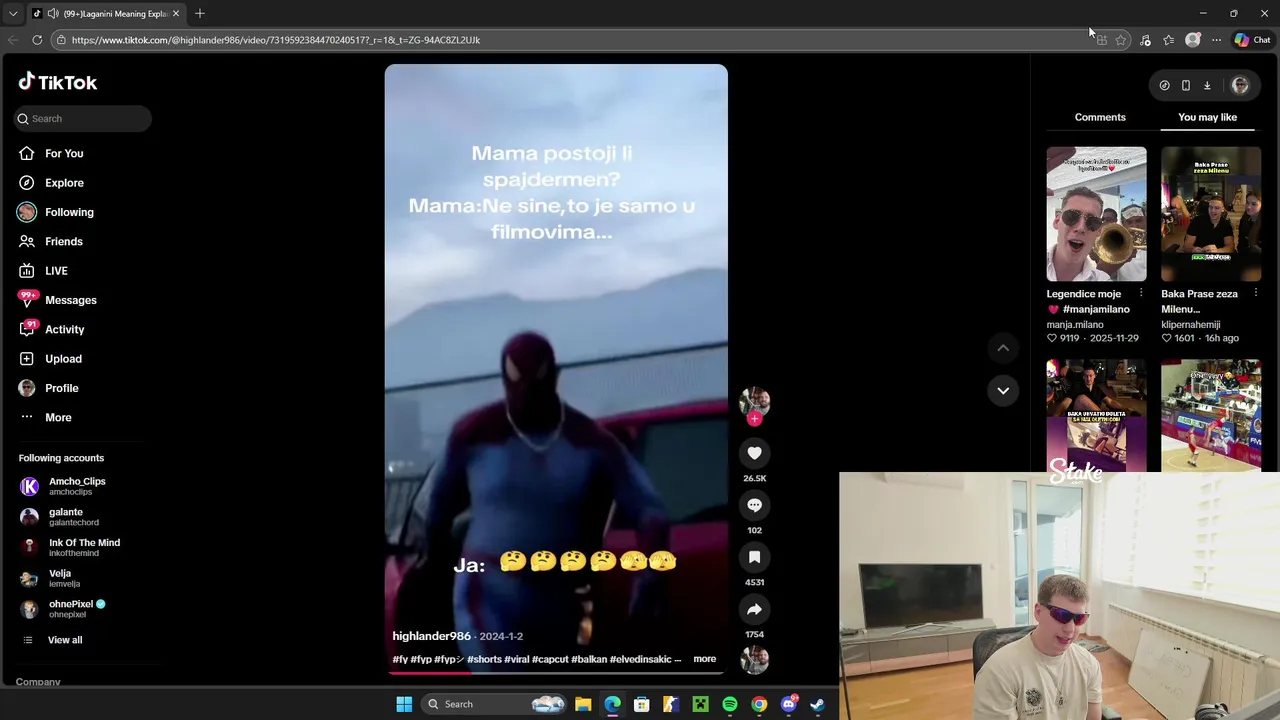Open the highlander986 username link

(431, 636)
